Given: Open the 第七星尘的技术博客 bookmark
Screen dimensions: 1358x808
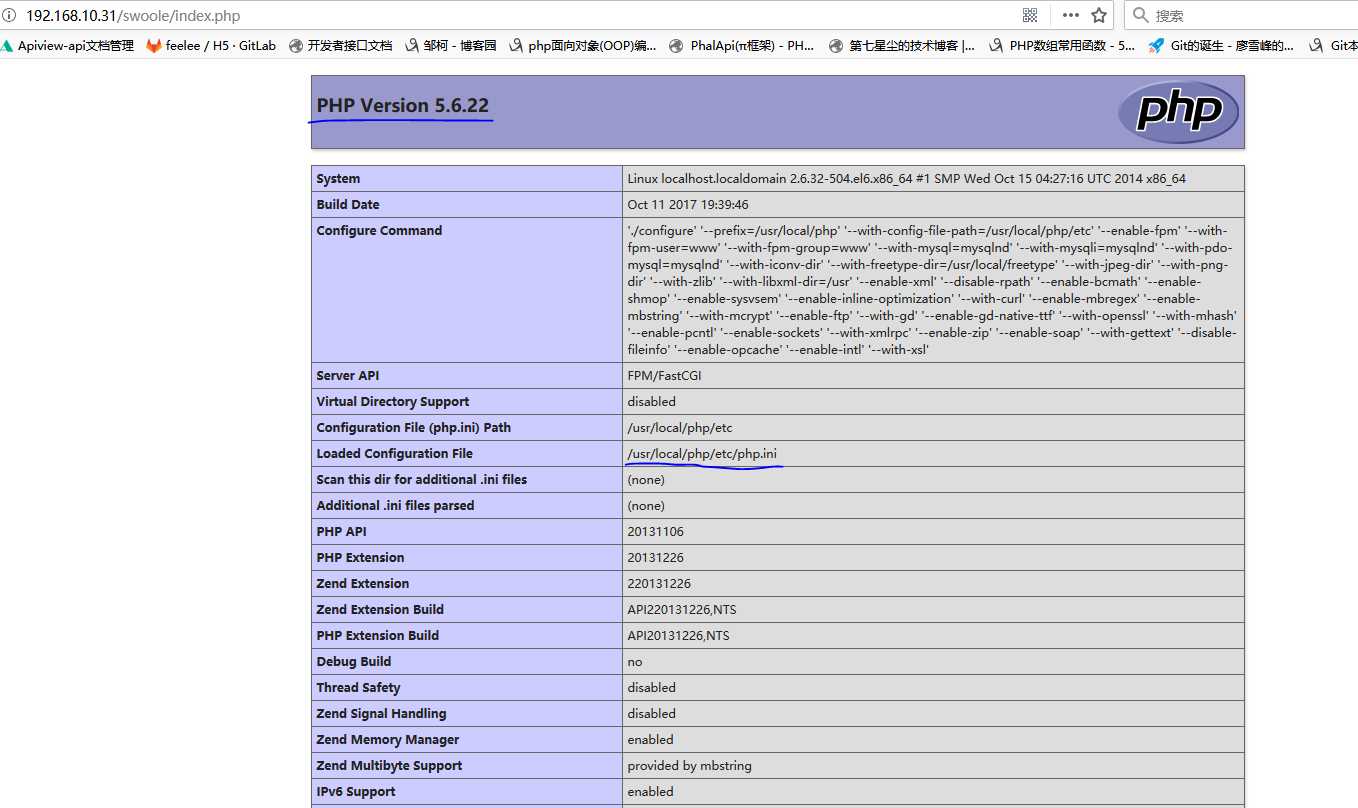Looking at the screenshot, I should click(x=902, y=45).
